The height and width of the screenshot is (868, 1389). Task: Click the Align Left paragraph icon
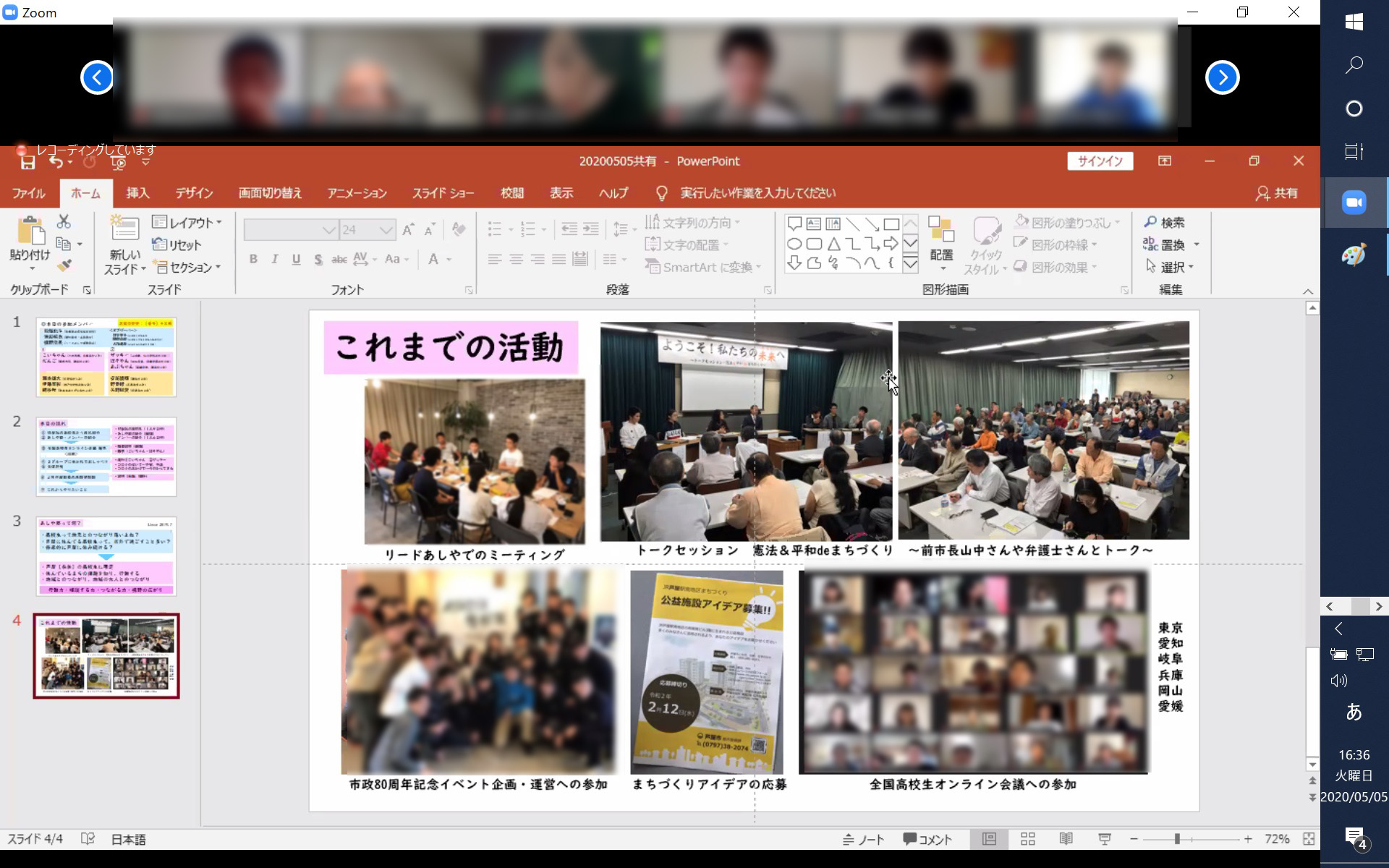(x=495, y=259)
